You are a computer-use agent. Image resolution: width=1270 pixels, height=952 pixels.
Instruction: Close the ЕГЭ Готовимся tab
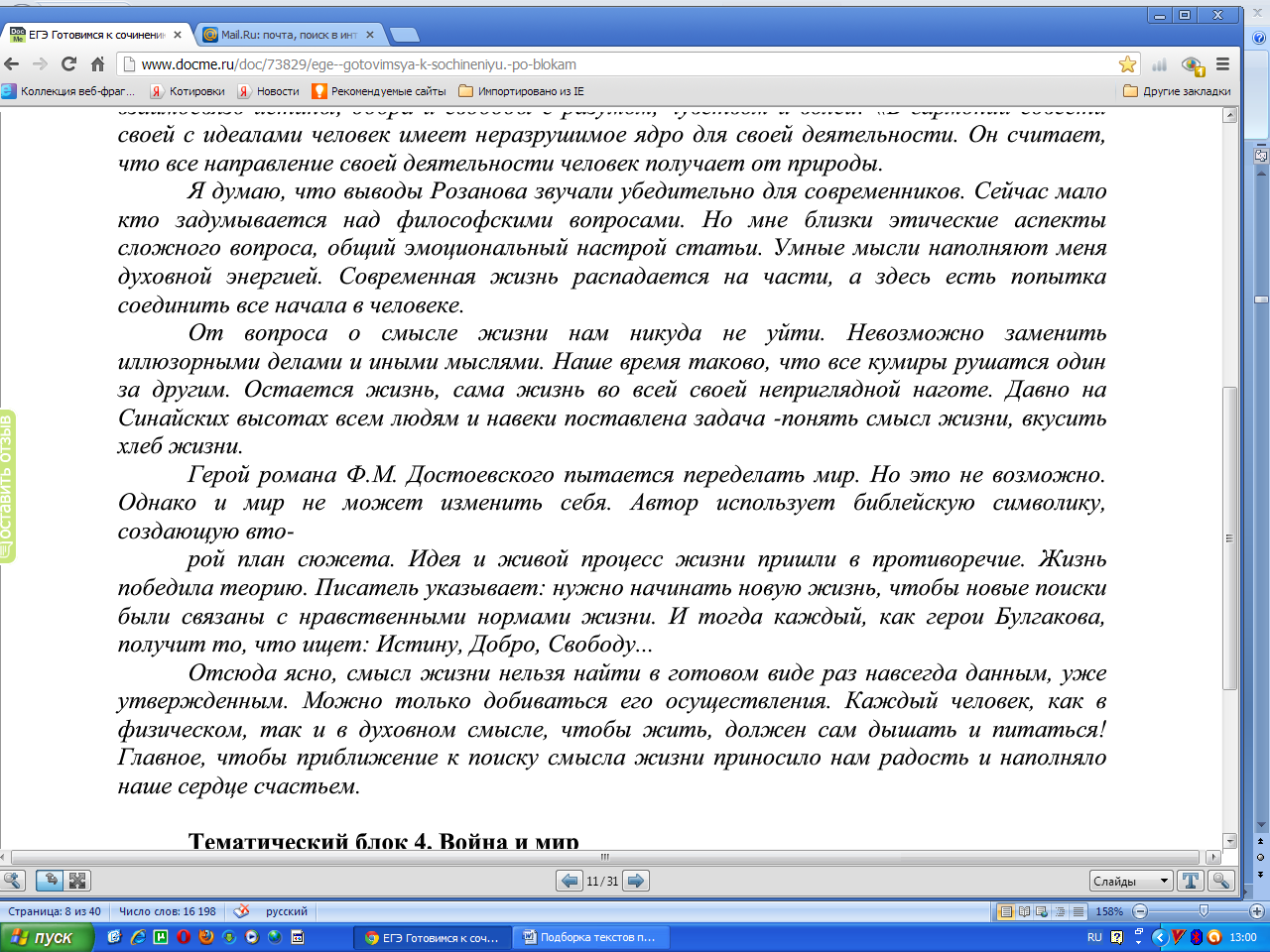click(178, 34)
